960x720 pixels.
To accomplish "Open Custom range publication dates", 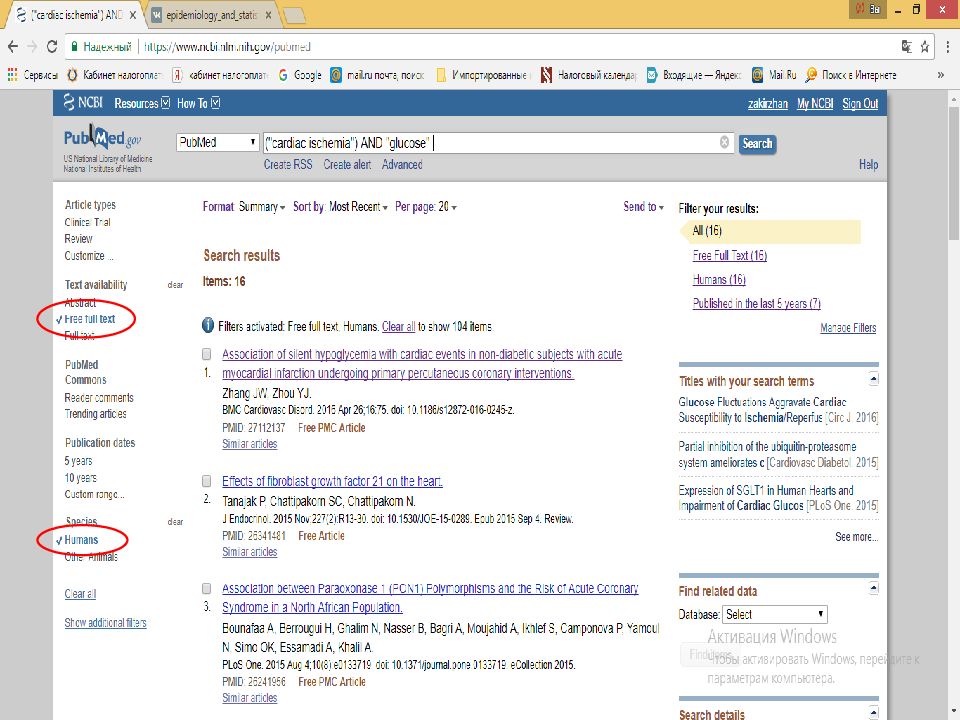I will click(x=94, y=494).
